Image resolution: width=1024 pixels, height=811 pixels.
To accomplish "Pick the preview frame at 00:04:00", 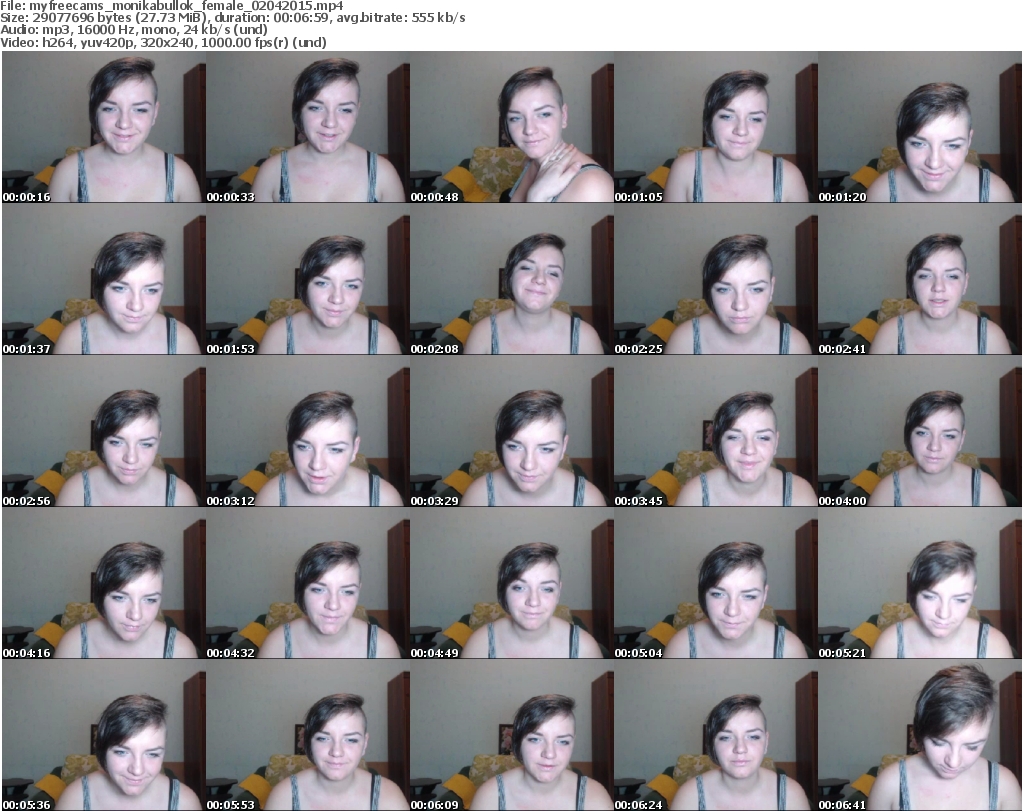I will tap(920, 431).
